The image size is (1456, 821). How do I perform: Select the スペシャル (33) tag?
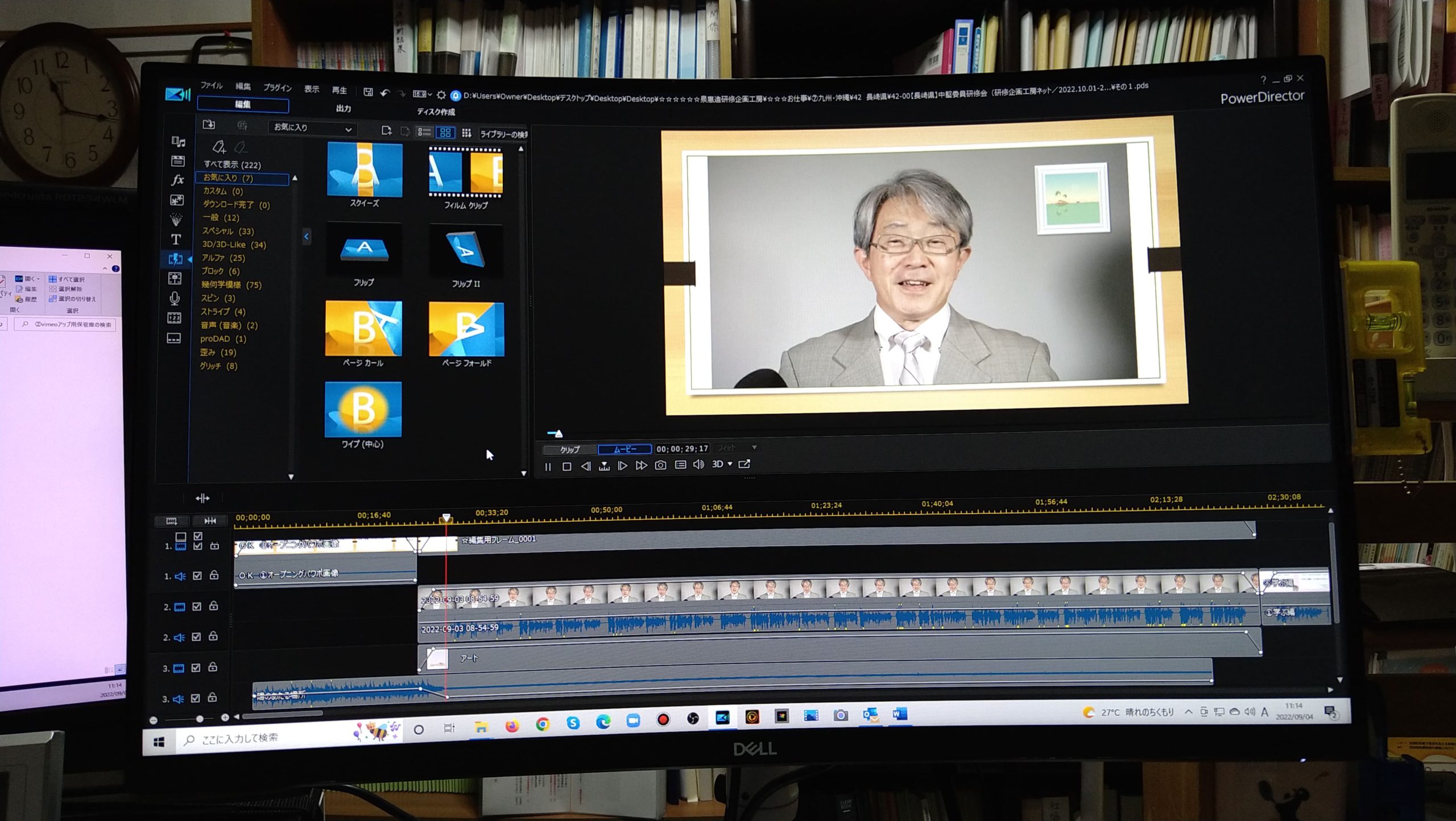227,231
